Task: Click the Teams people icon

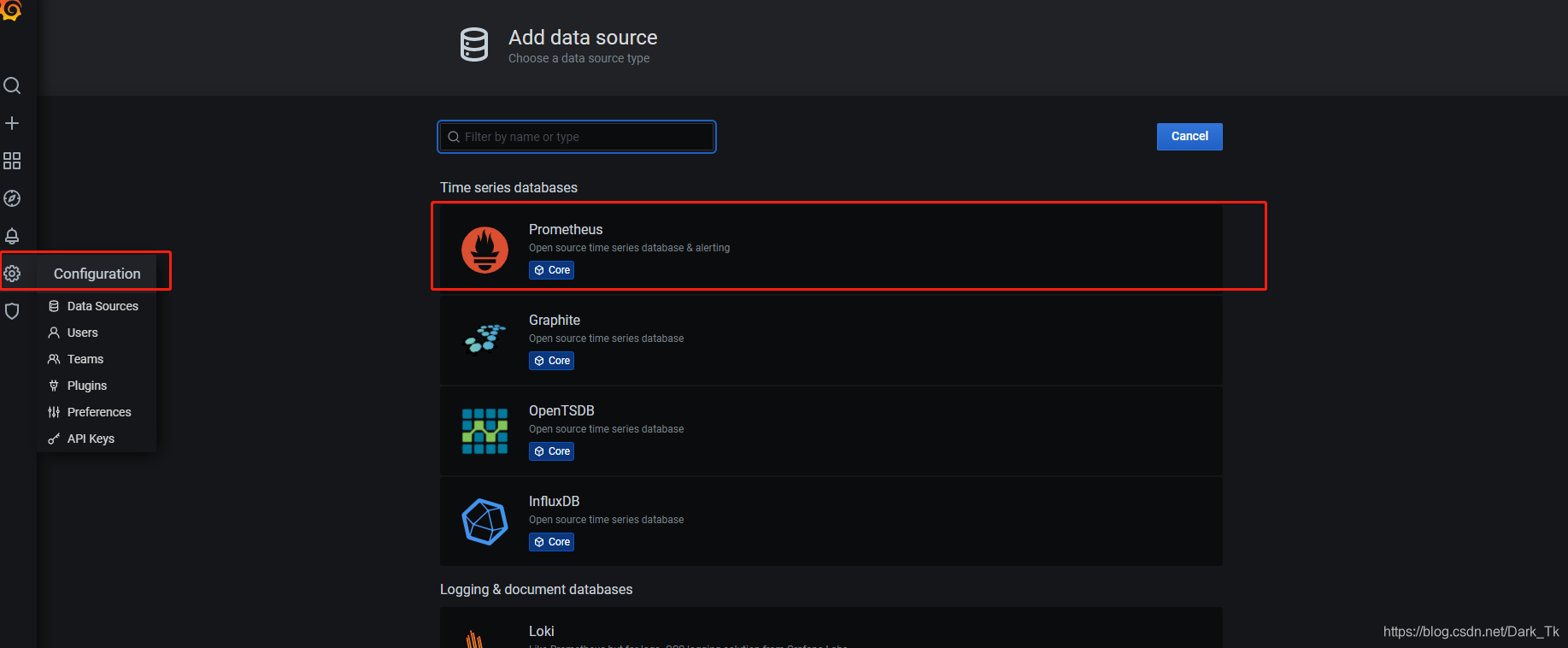Action: (x=54, y=359)
